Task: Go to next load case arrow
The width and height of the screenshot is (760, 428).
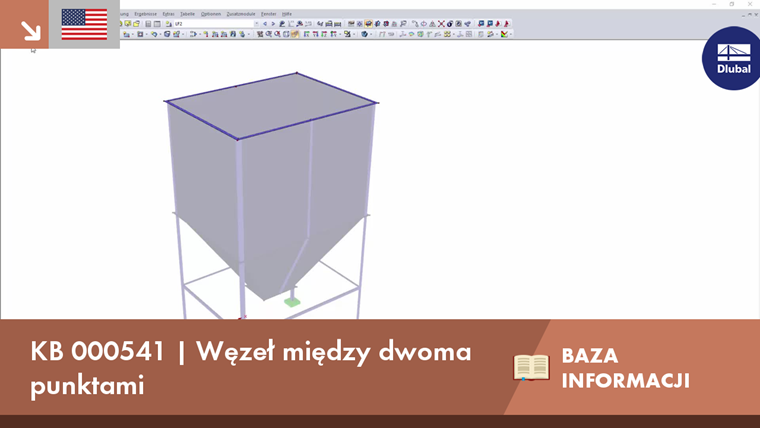Action: point(273,23)
